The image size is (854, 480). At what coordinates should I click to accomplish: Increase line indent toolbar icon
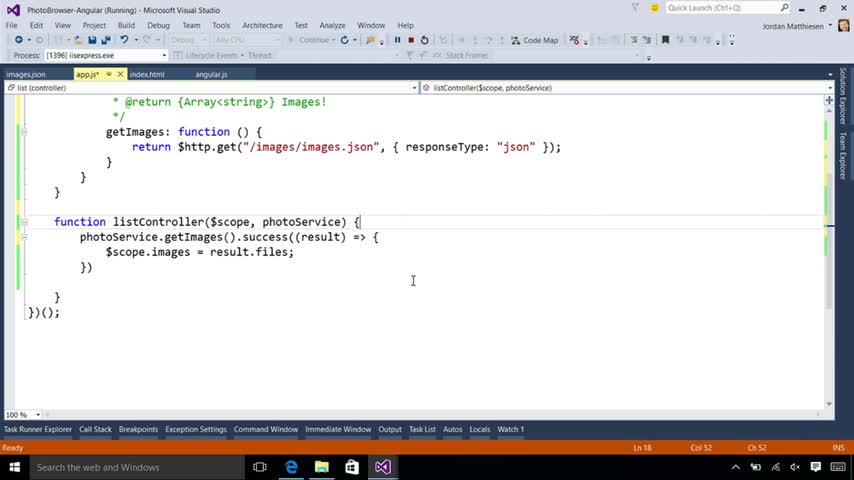646,40
